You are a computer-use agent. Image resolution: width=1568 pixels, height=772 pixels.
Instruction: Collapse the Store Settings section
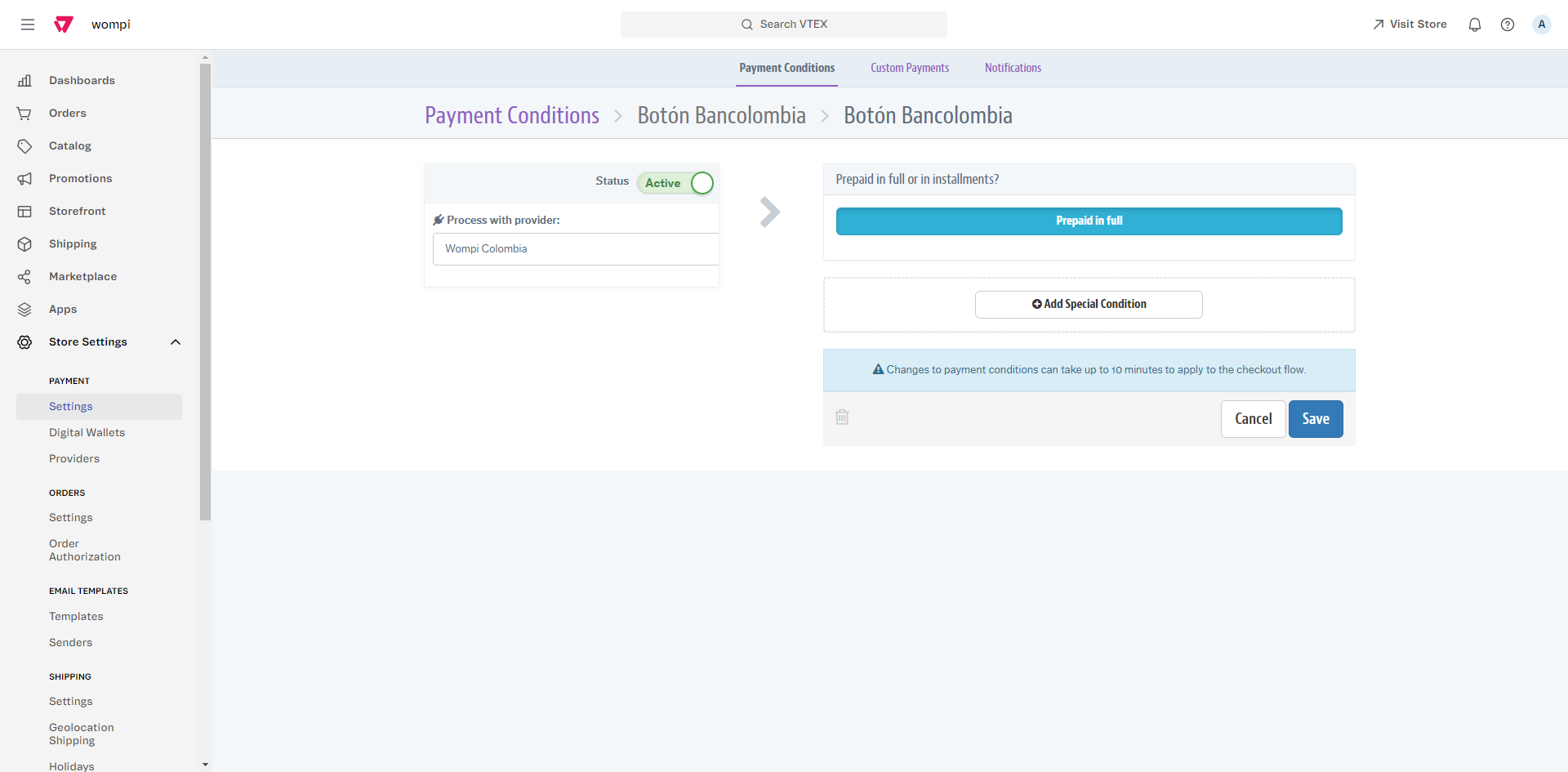[175, 342]
